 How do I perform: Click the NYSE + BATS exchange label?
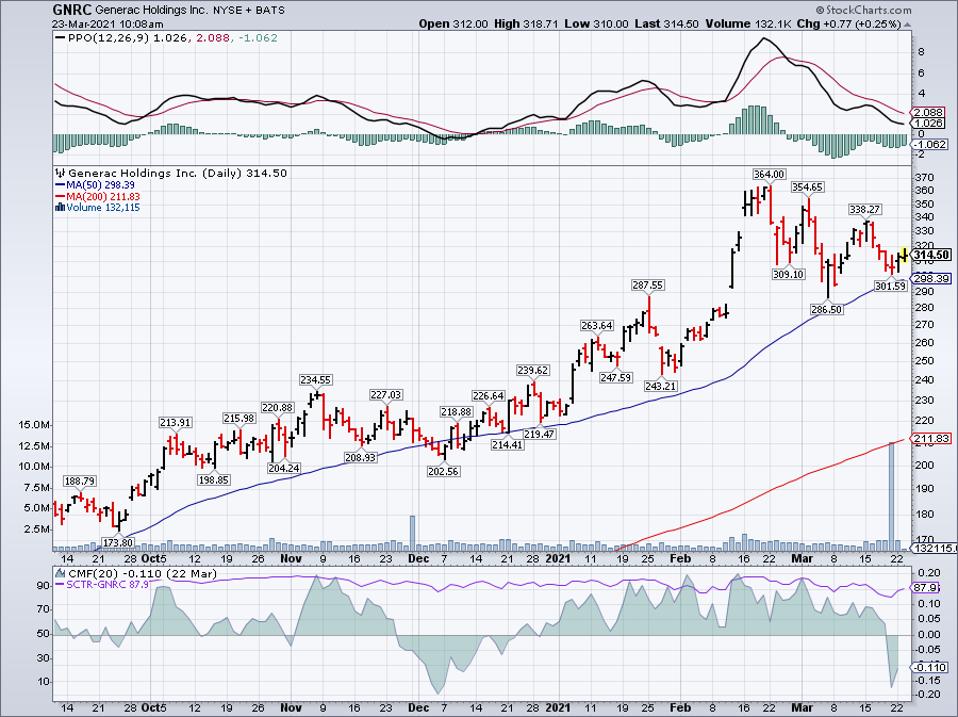(249, 11)
